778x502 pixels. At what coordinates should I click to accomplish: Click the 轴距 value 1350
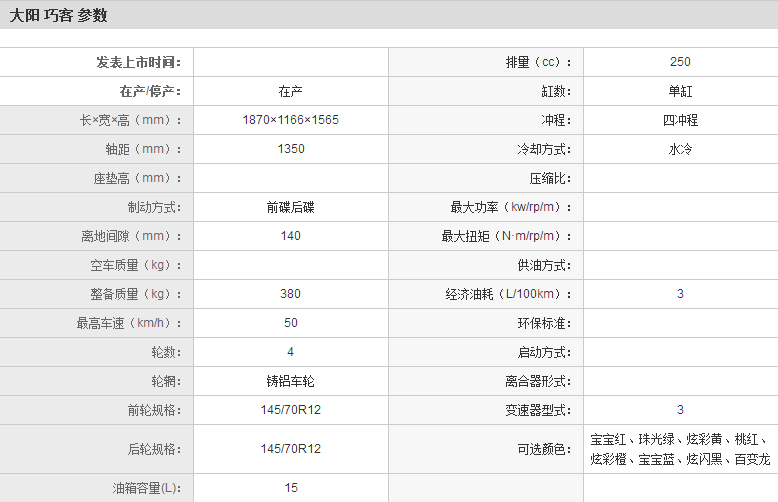pyautogui.click(x=290, y=149)
